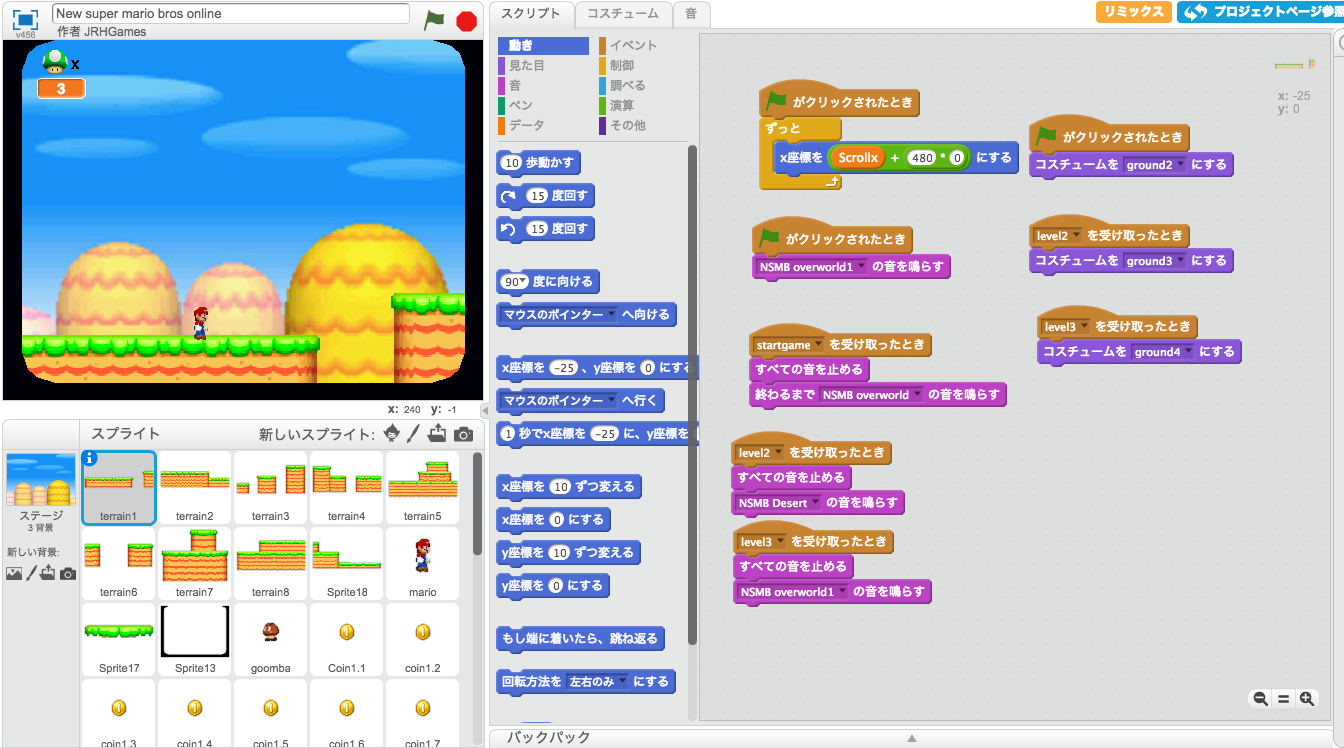
Task: Select the Sprite13 thumbnail
Action: pyautogui.click(x=194, y=639)
